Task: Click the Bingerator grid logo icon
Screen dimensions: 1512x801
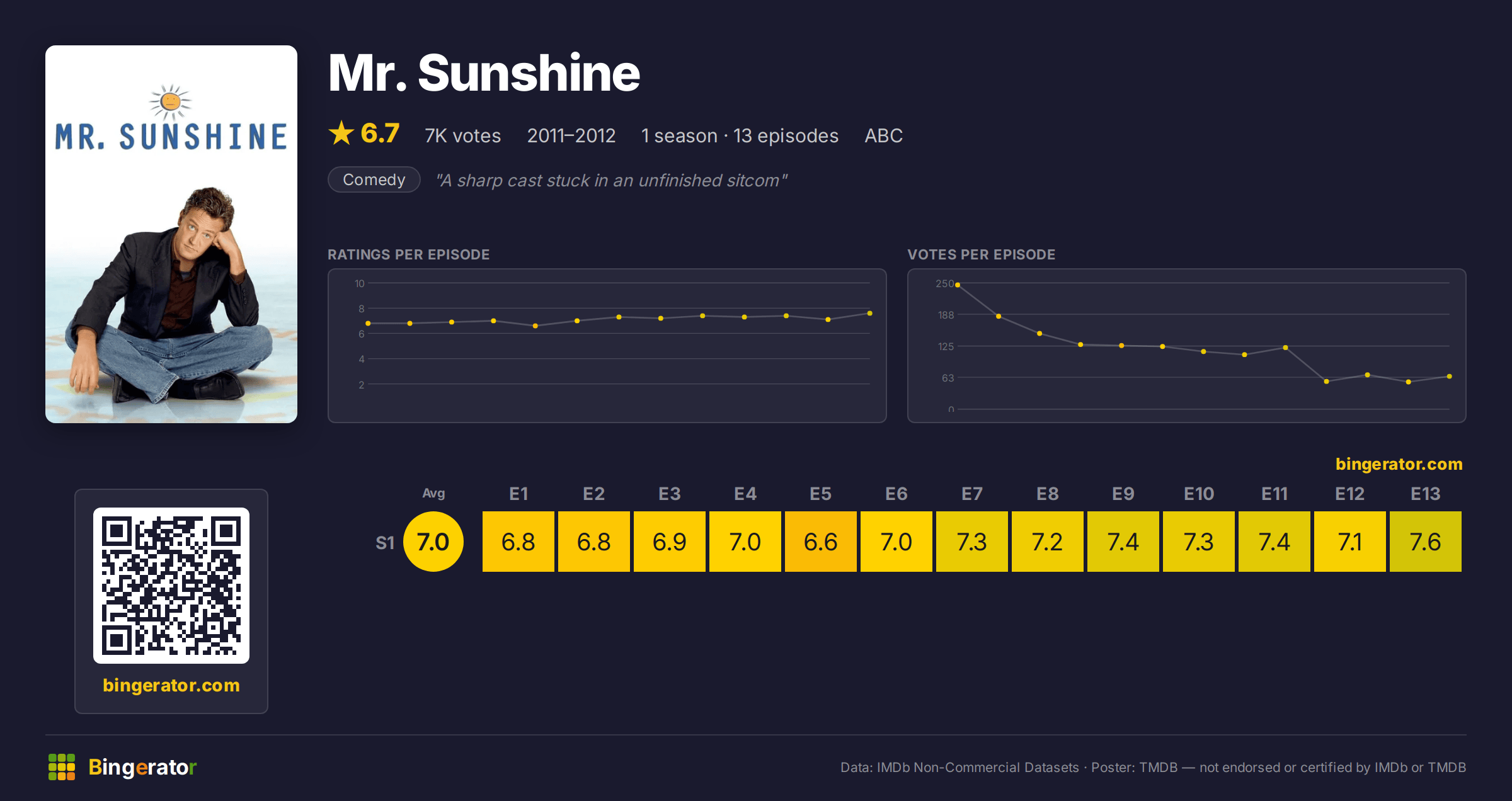Action: tap(62, 767)
